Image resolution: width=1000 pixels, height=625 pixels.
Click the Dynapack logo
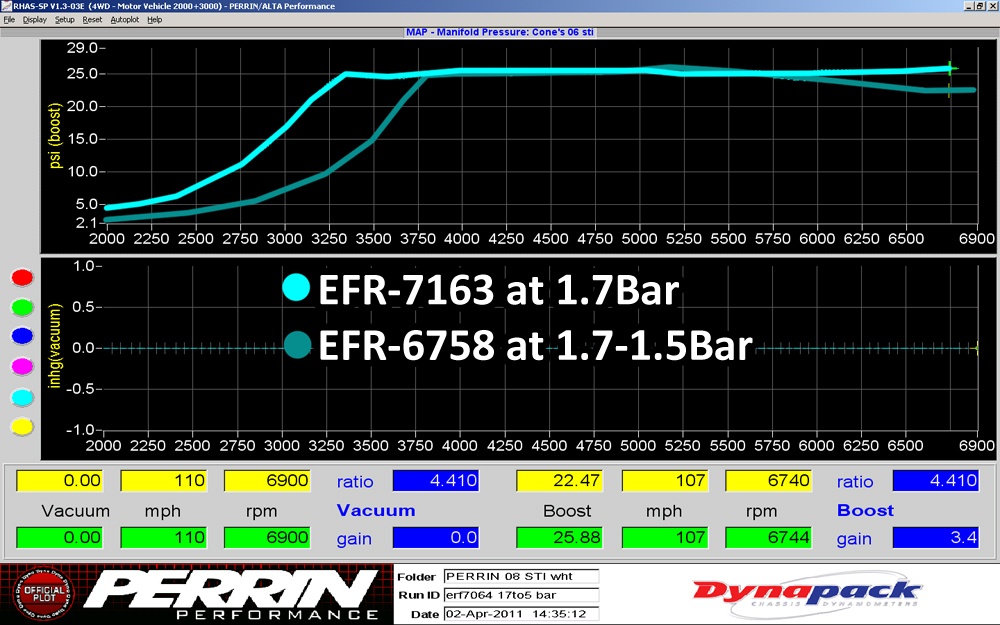[x=807, y=593]
